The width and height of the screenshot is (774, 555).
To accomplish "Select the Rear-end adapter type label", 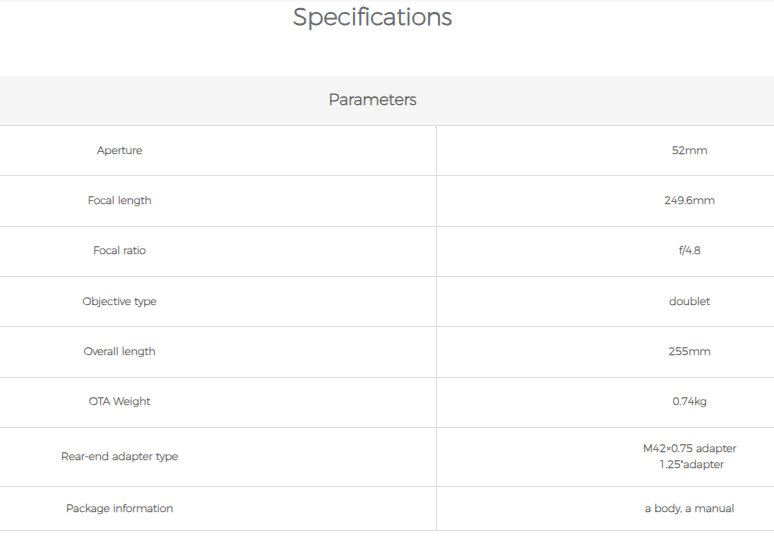I will (x=119, y=456).
